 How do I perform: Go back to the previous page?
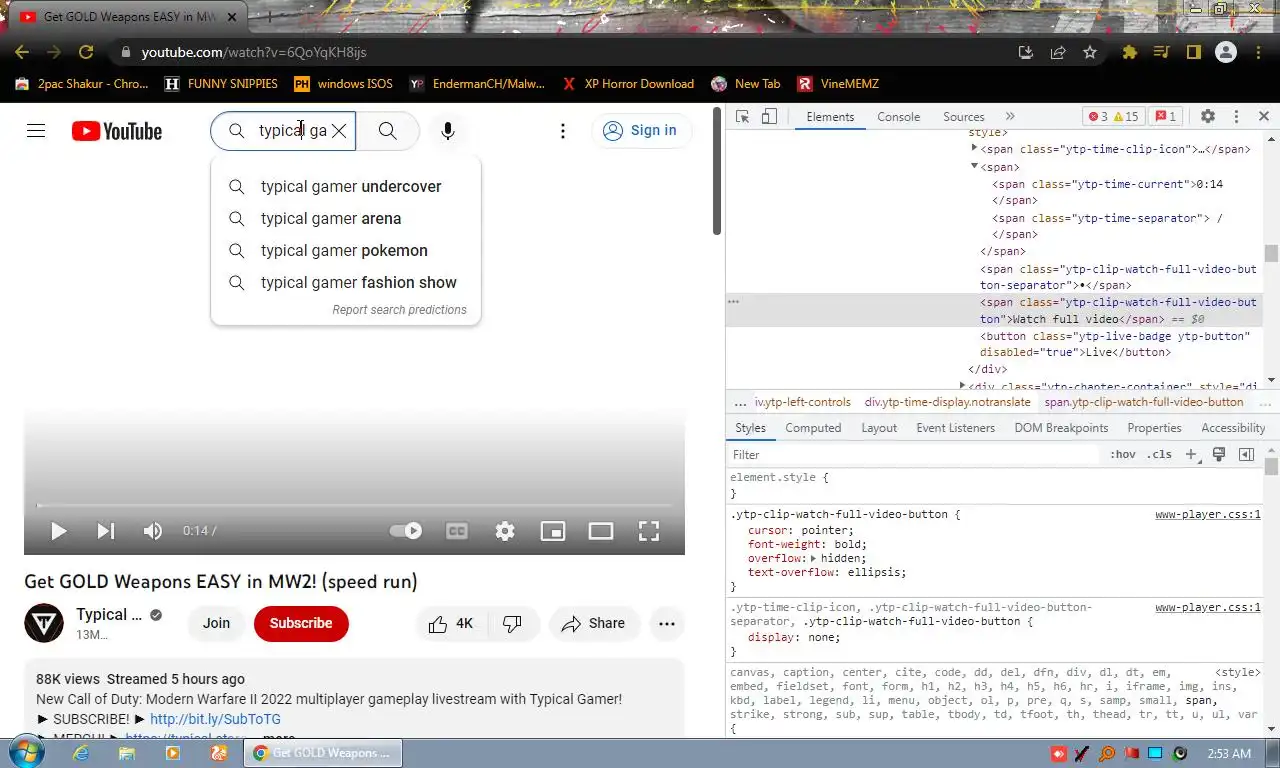22,52
